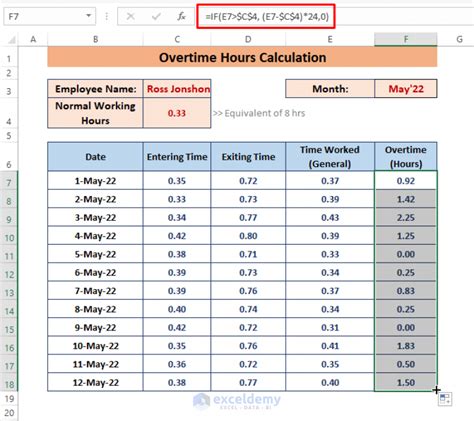Select row 12 header
474x421 pixels.
[x=9, y=273]
